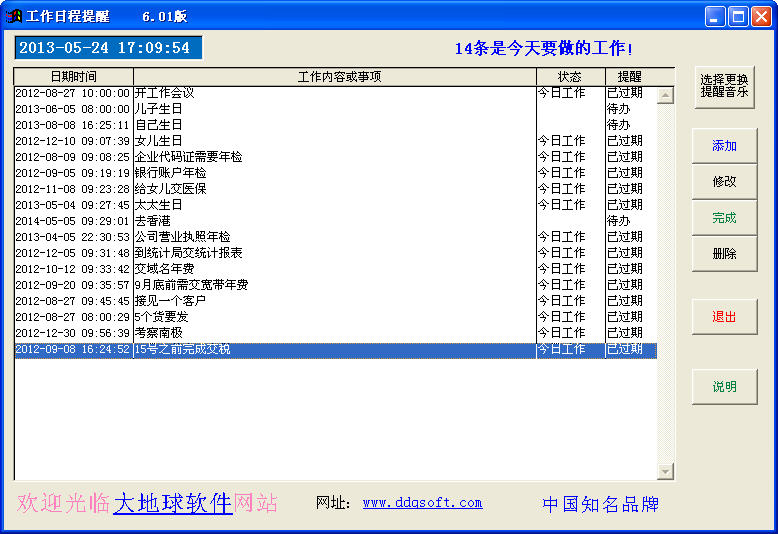Click the 提醒 column header
The height and width of the screenshot is (534, 778).
(x=640, y=77)
